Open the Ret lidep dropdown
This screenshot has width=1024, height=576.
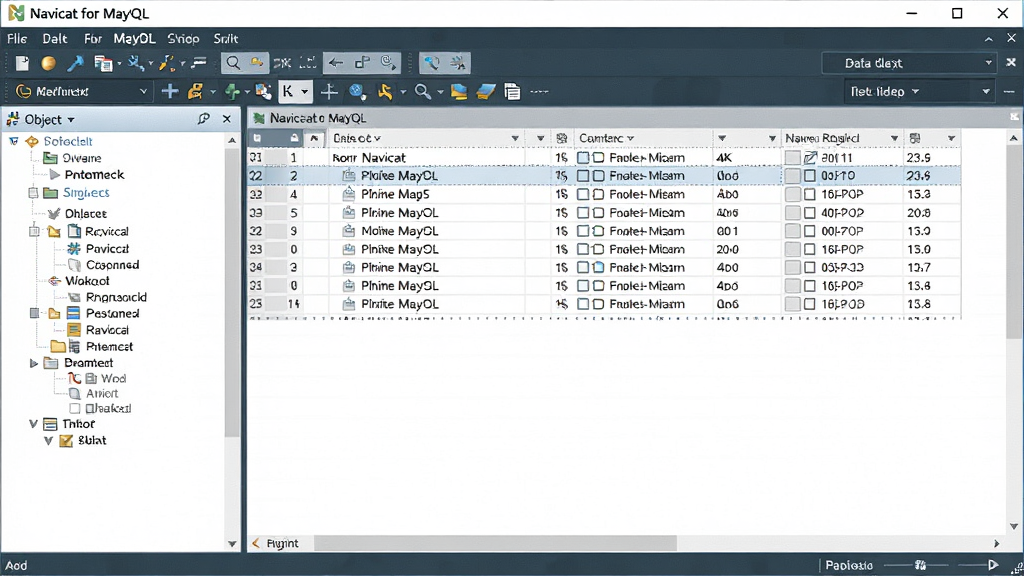pyautogui.click(x=918, y=91)
